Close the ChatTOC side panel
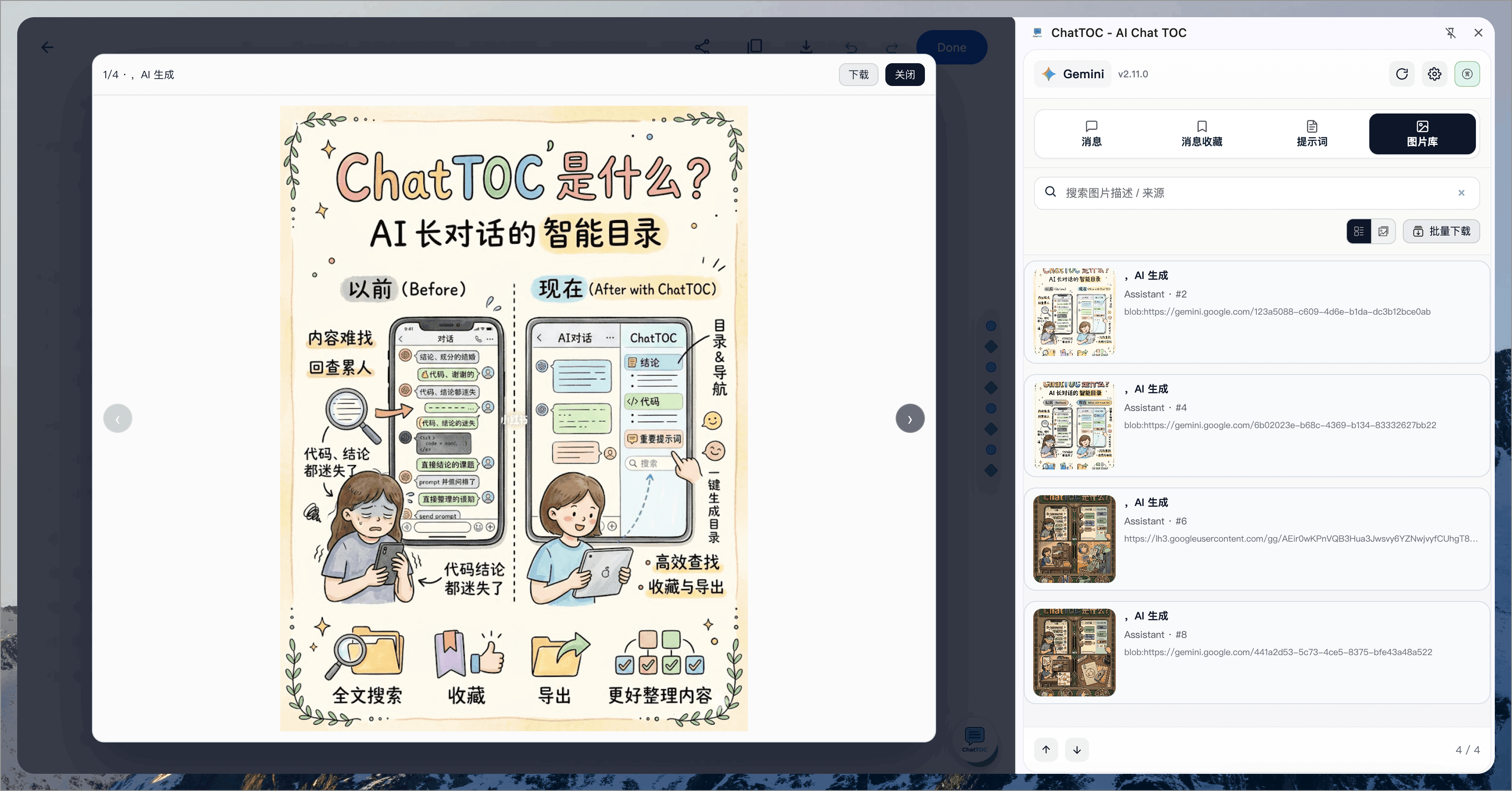This screenshot has width=1512, height=791. [1478, 33]
